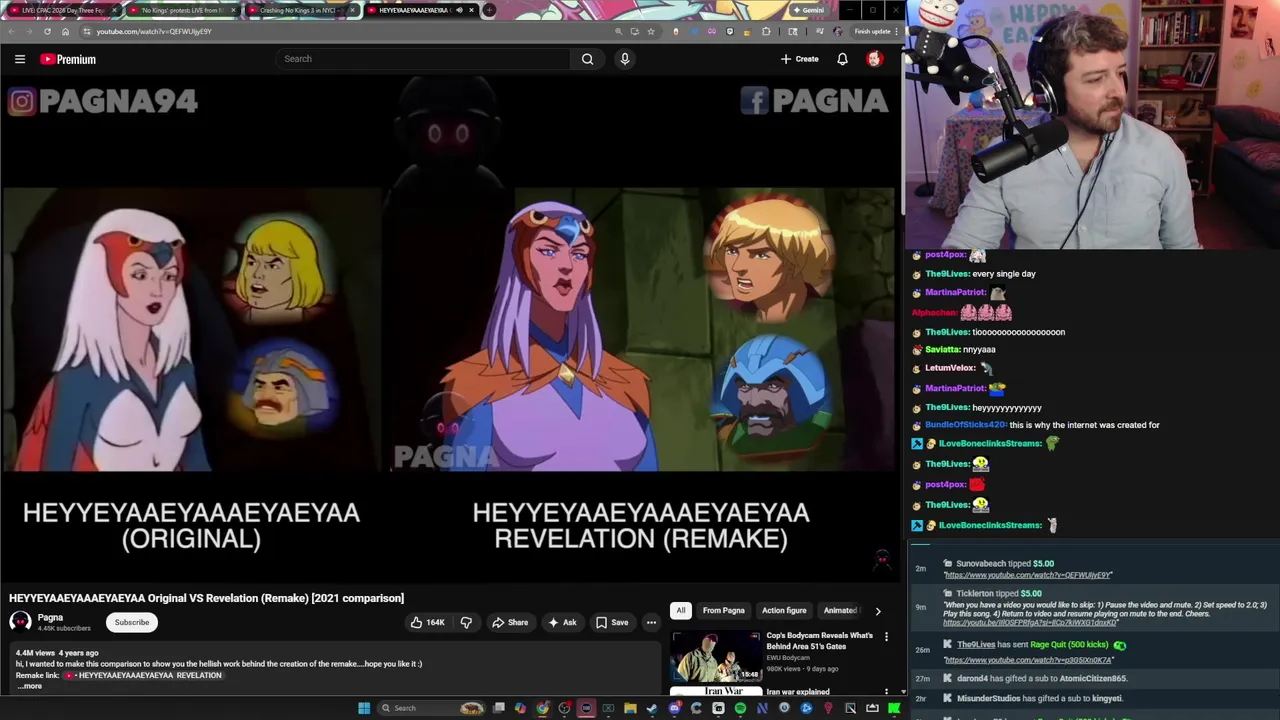The width and height of the screenshot is (1280, 720).
Task: Bookmark this page with the star icon
Action: (x=651, y=32)
